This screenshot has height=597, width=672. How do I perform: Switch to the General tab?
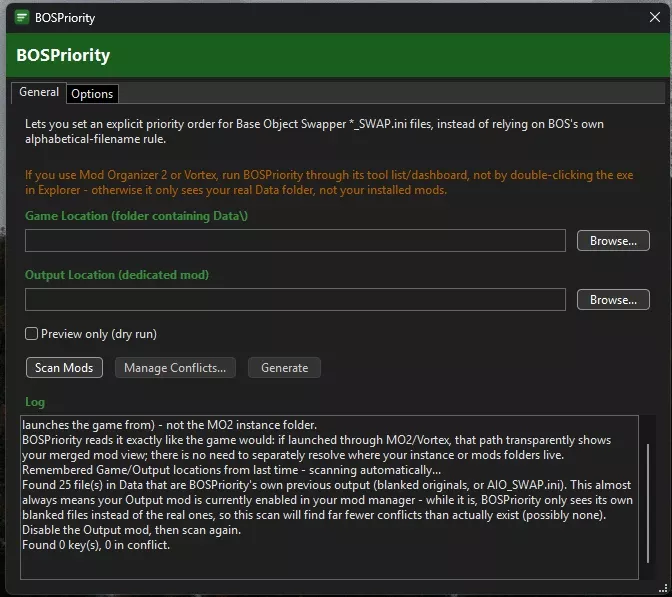point(39,92)
